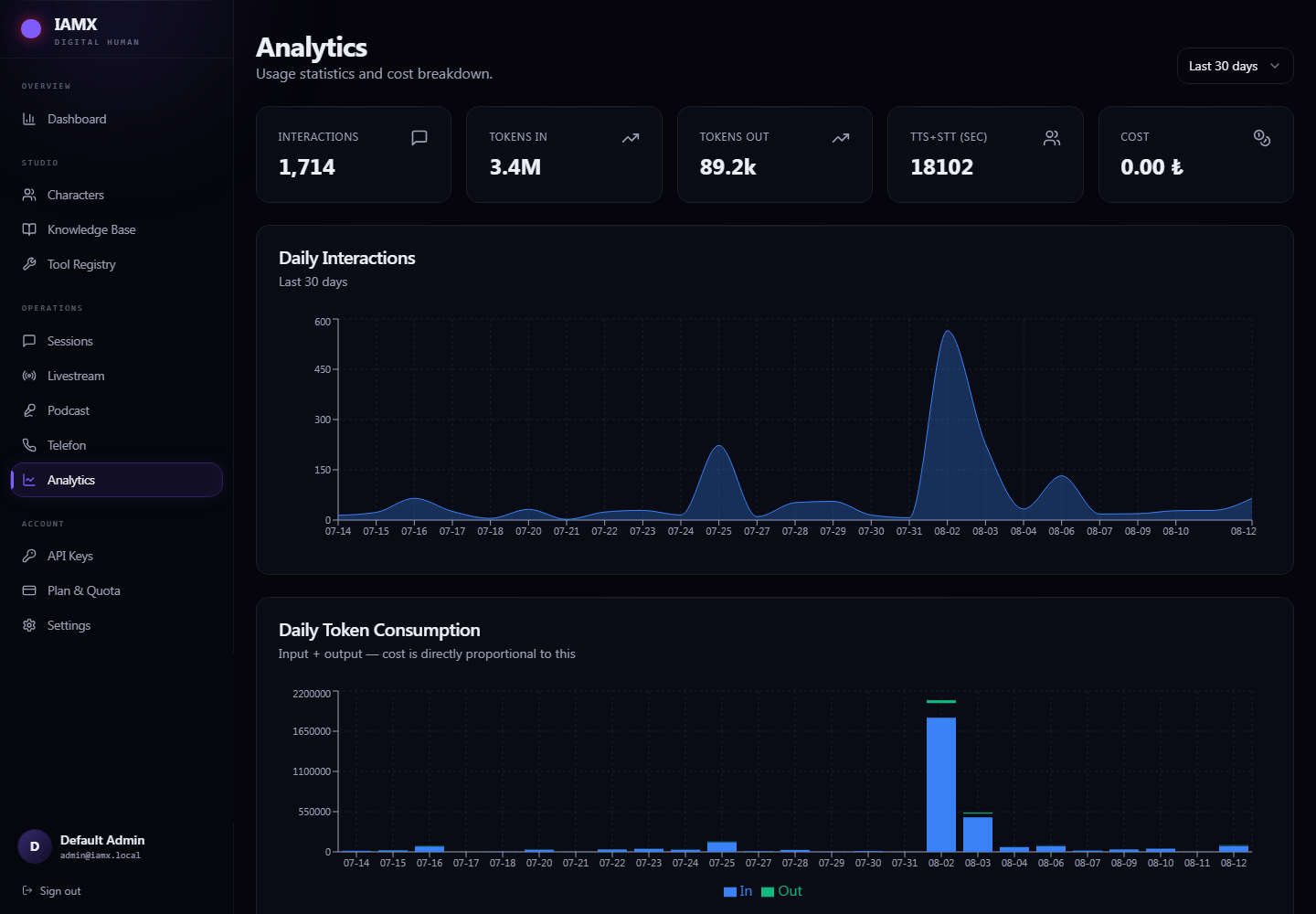Click the Plan & Quota card icon
The height and width of the screenshot is (914, 1316).
pyautogui.click(x=29, y=590)
